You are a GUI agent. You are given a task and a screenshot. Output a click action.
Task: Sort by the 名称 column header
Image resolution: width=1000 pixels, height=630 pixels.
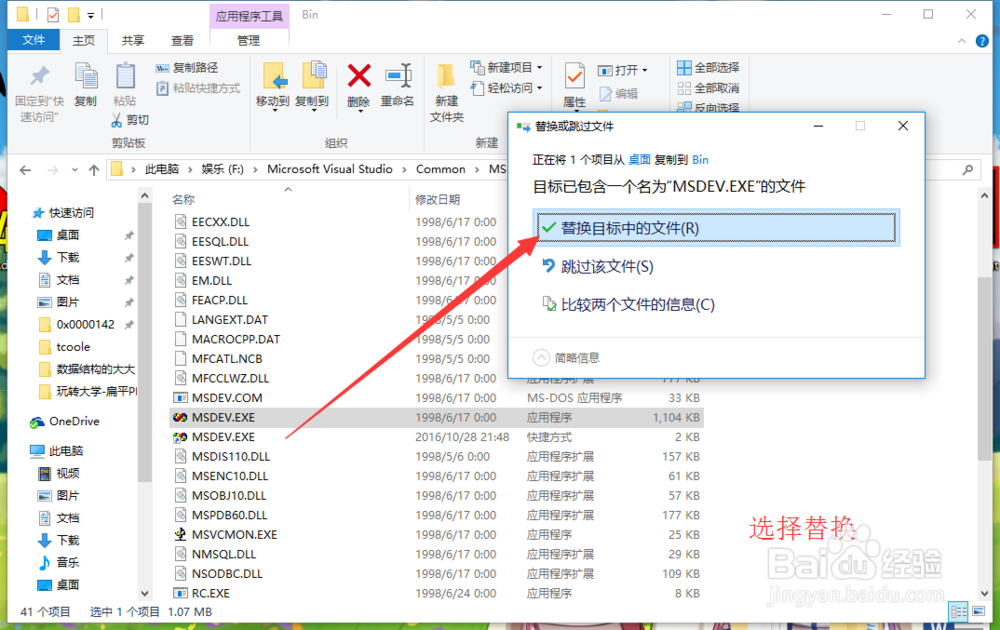pos(184,200)
